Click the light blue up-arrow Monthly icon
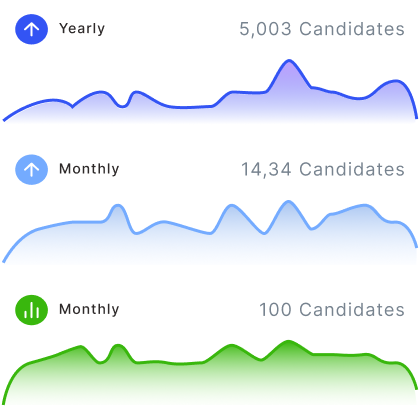 [x=31, y=170]
